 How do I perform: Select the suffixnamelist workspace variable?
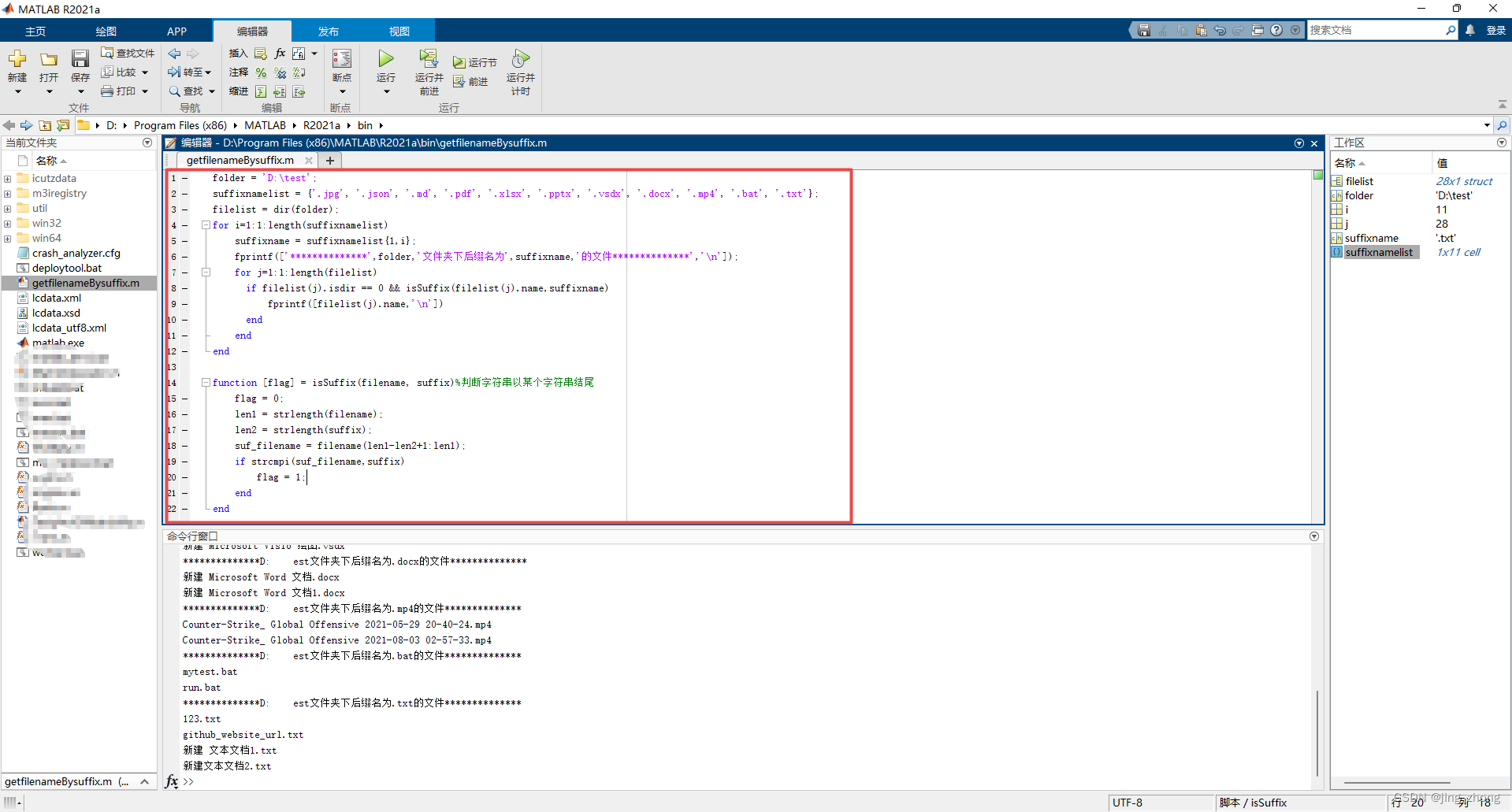1379,252
